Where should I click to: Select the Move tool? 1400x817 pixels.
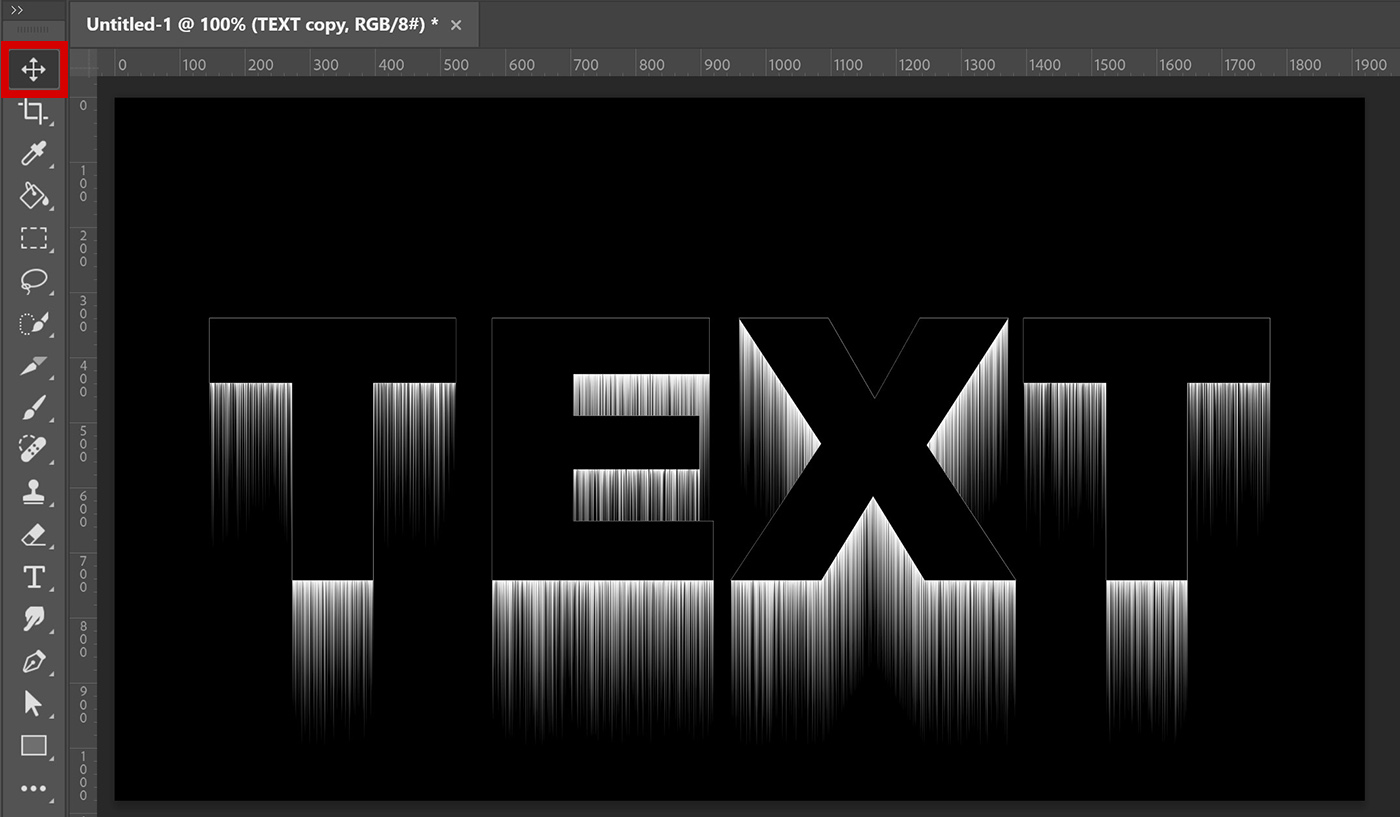point(33,69)
